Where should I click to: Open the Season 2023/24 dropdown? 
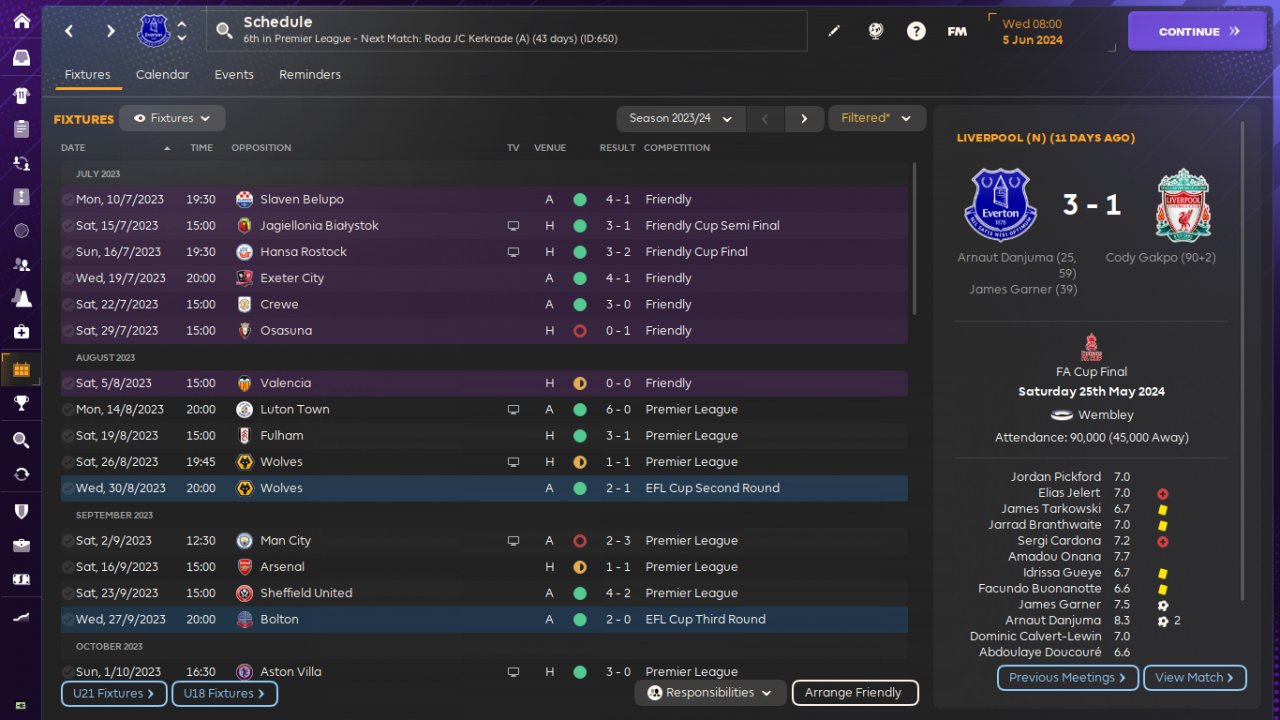[x=680, y=118]
